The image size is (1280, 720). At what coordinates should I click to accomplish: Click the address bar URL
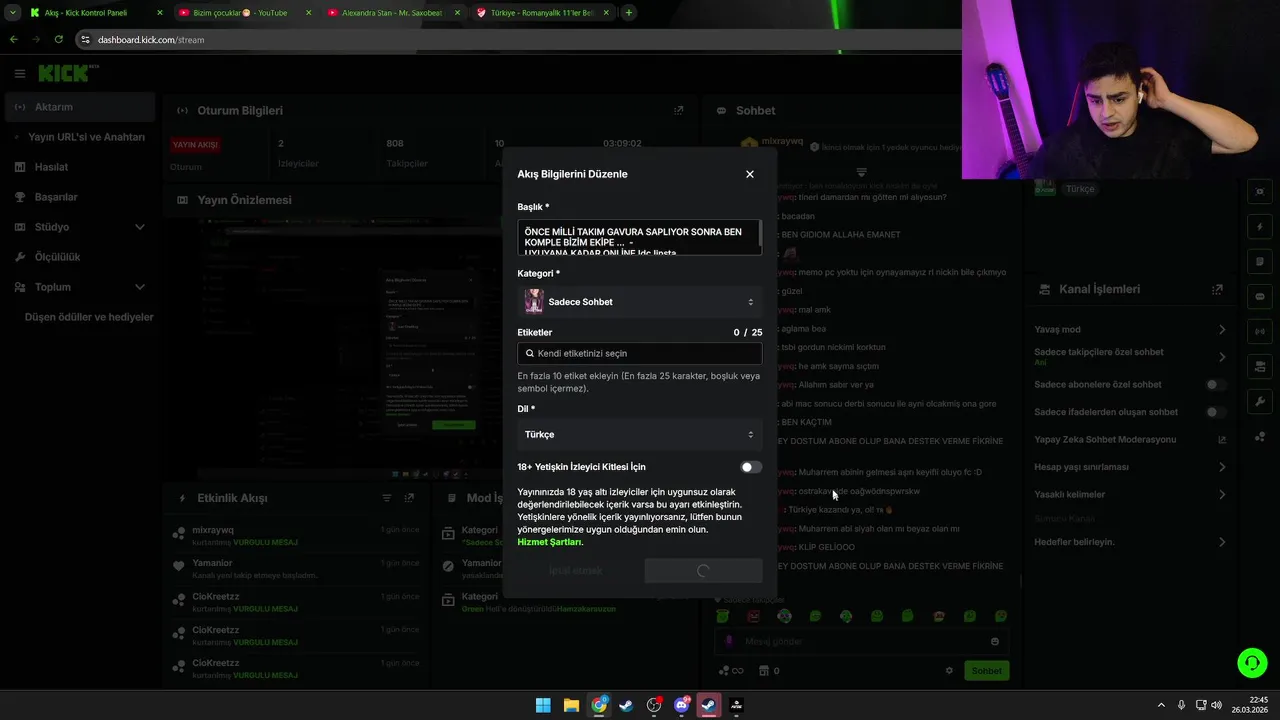pos(150,40)
